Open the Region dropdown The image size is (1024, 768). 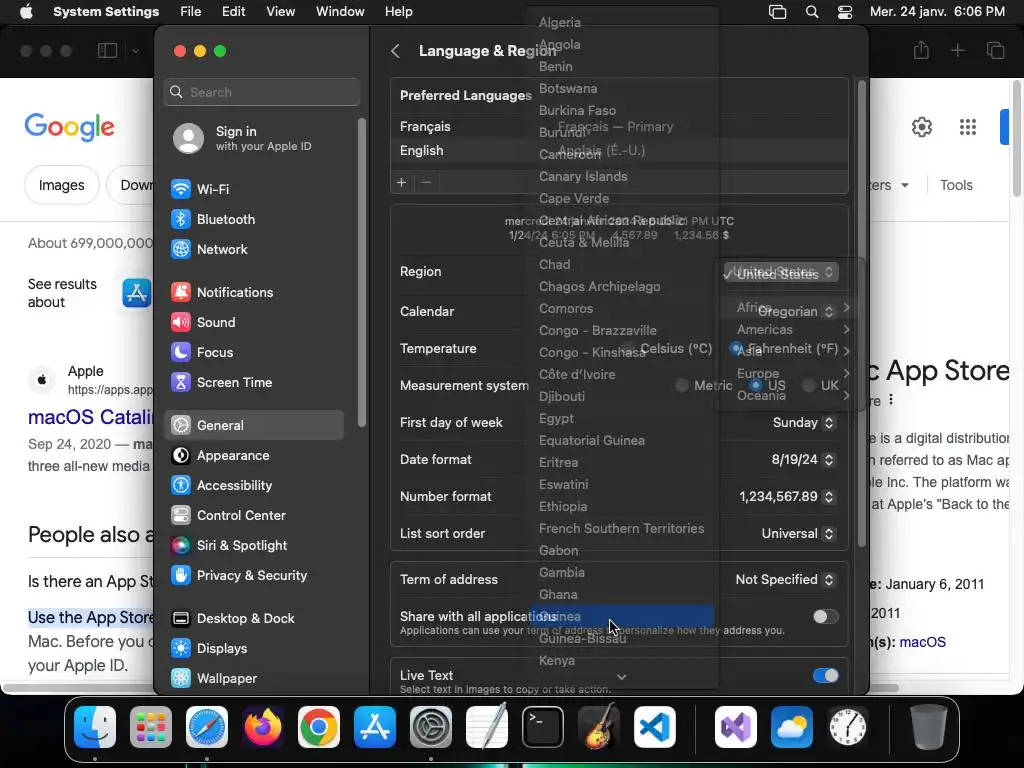(781, 272)
